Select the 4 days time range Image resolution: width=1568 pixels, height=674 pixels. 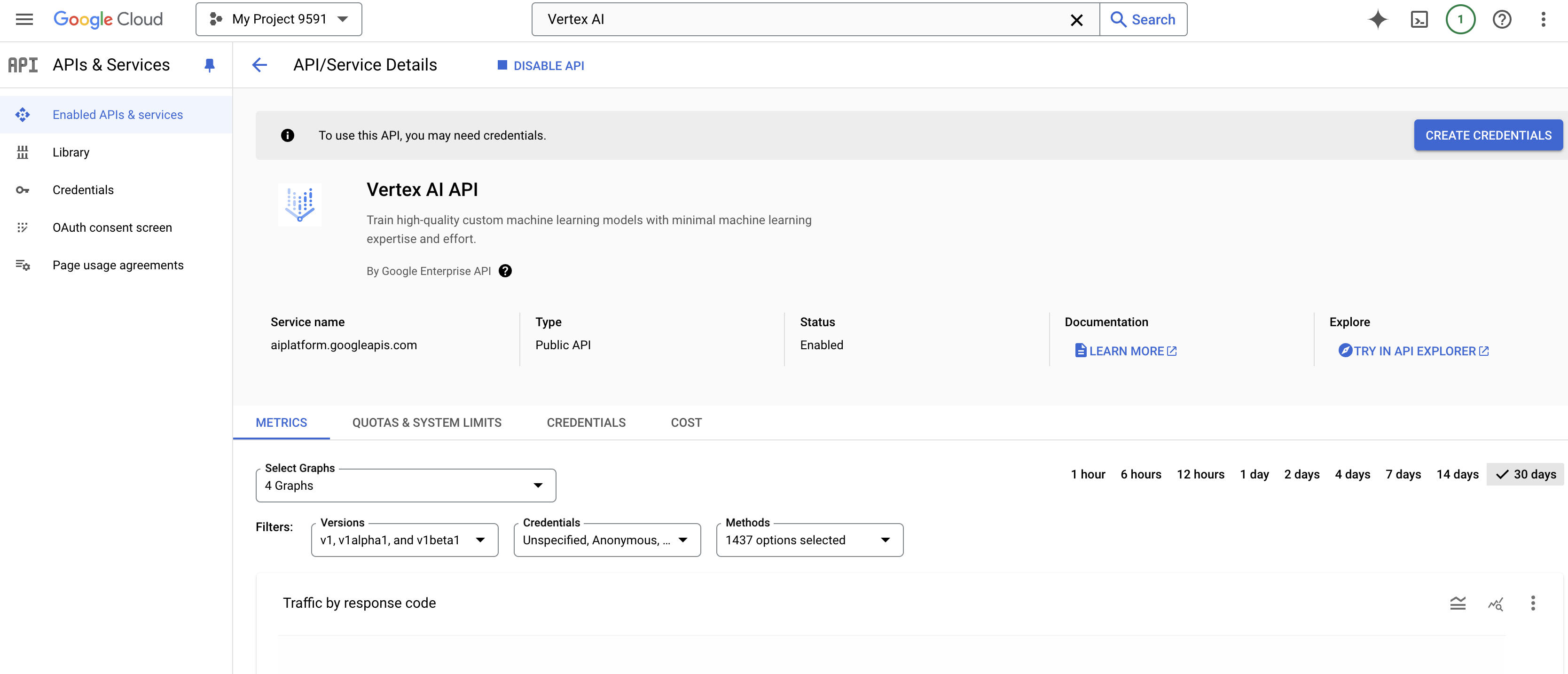click(x=1353, y=474)
